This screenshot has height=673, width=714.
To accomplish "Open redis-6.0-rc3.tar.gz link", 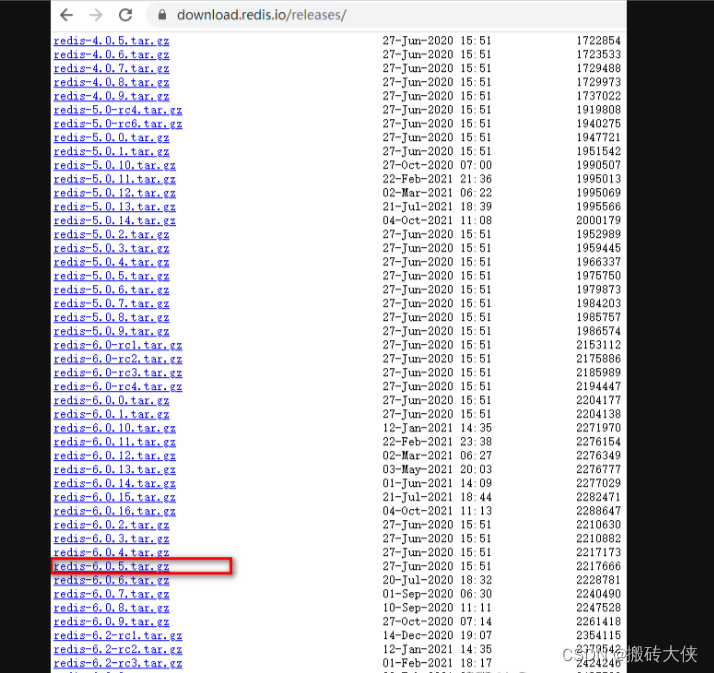I will point(118,373).
